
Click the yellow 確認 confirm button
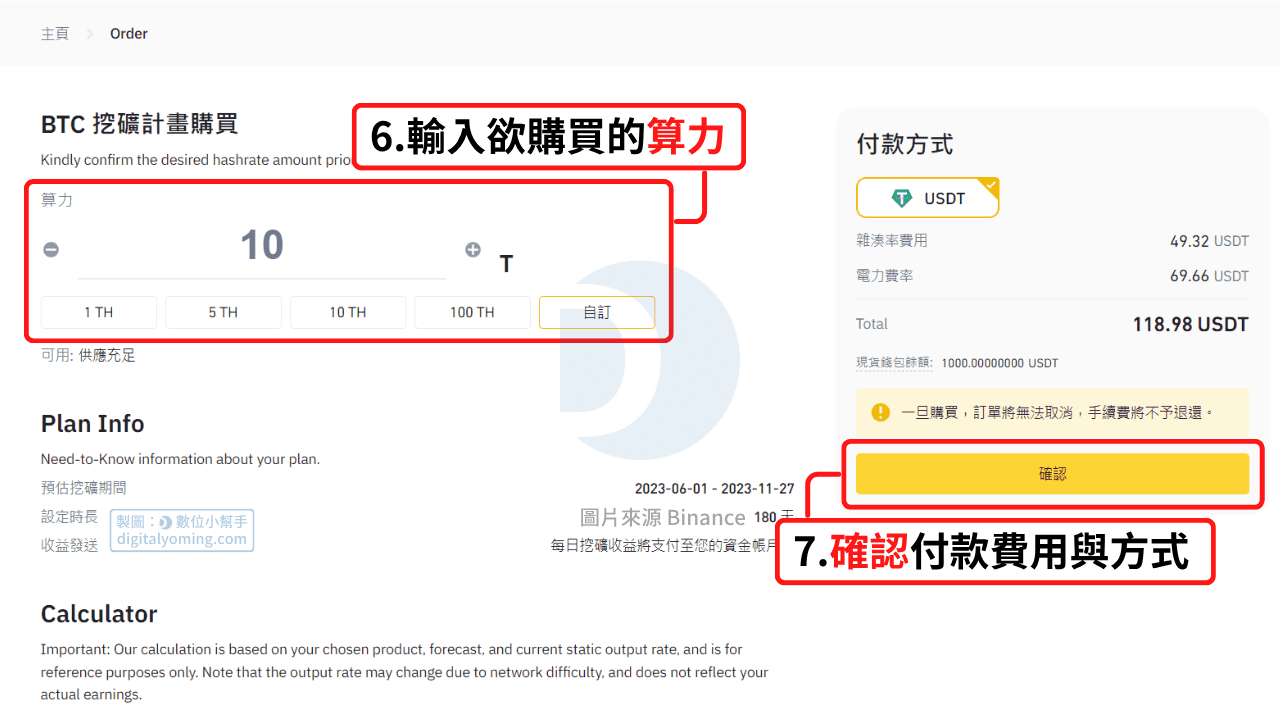pos(1053,474)
